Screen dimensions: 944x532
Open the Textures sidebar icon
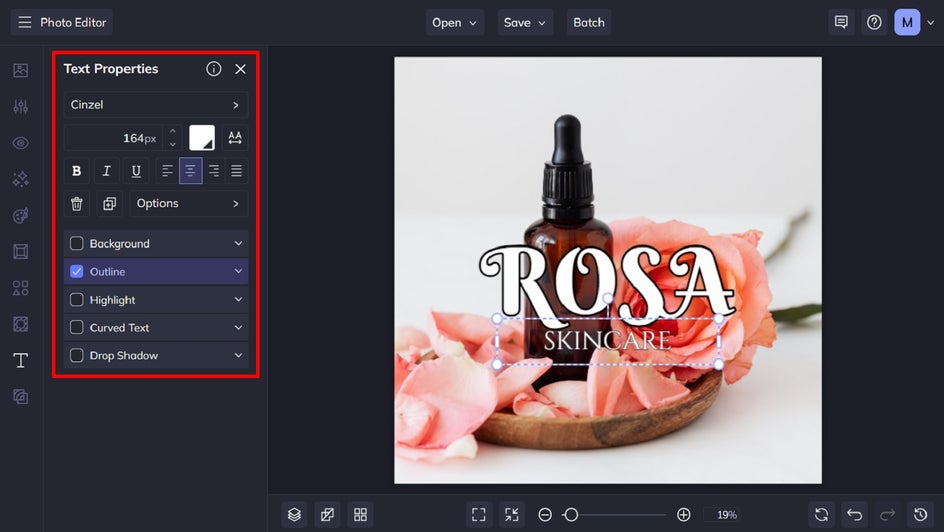tap(20, 397)
